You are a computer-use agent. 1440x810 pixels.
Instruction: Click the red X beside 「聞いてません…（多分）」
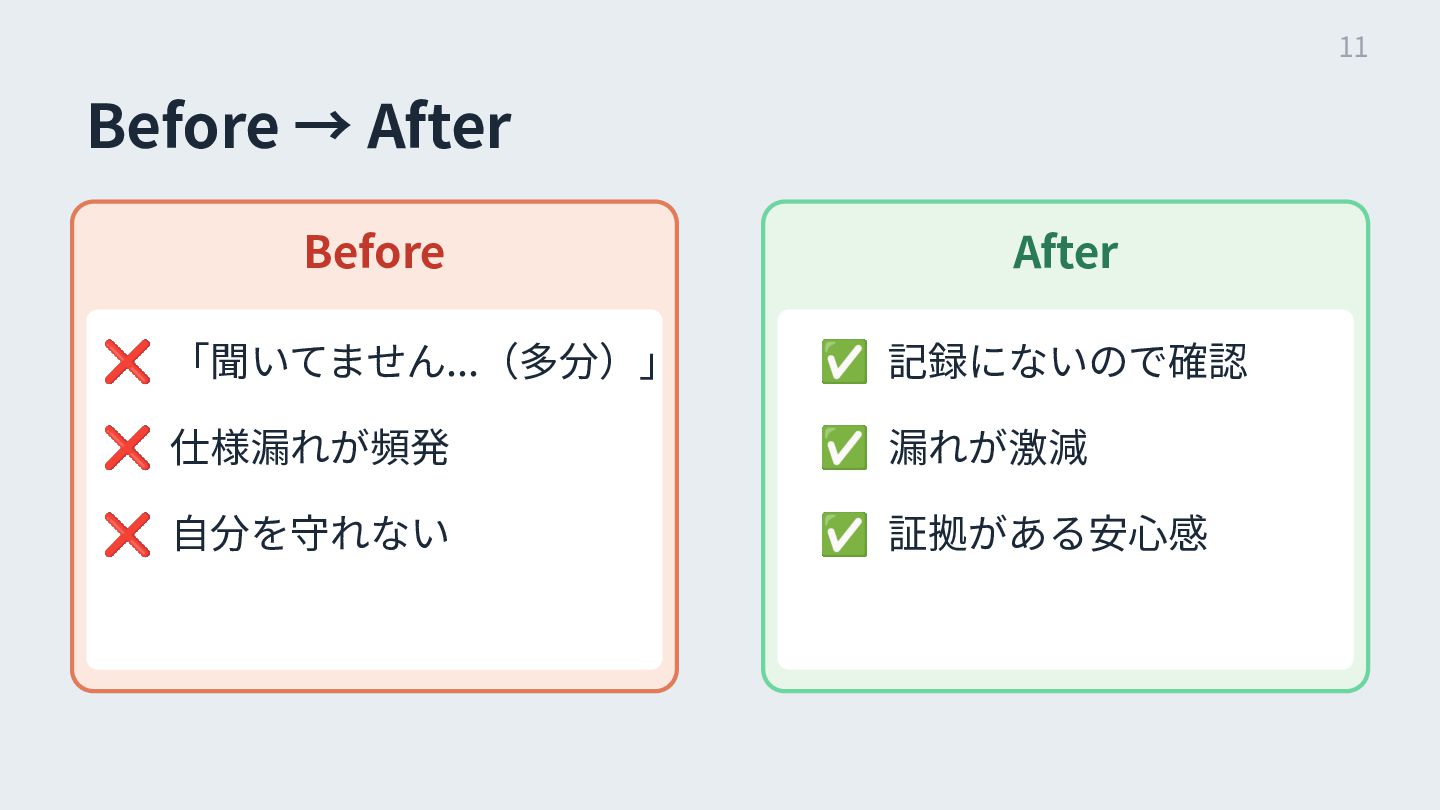[127, 361]
